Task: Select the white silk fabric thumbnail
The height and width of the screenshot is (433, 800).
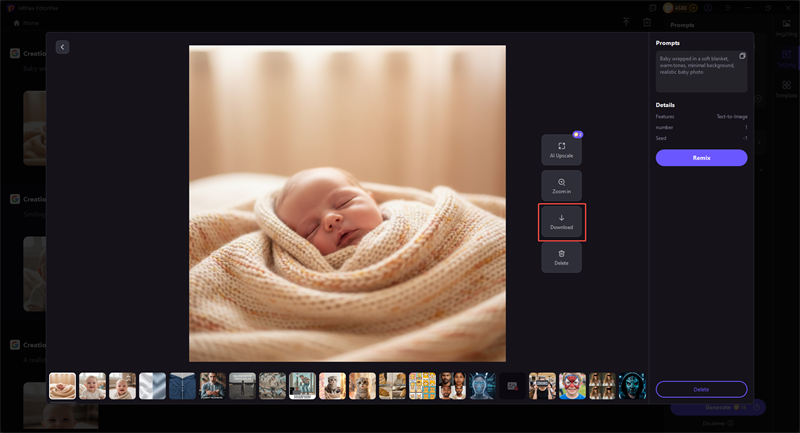Action: [153, 386]
